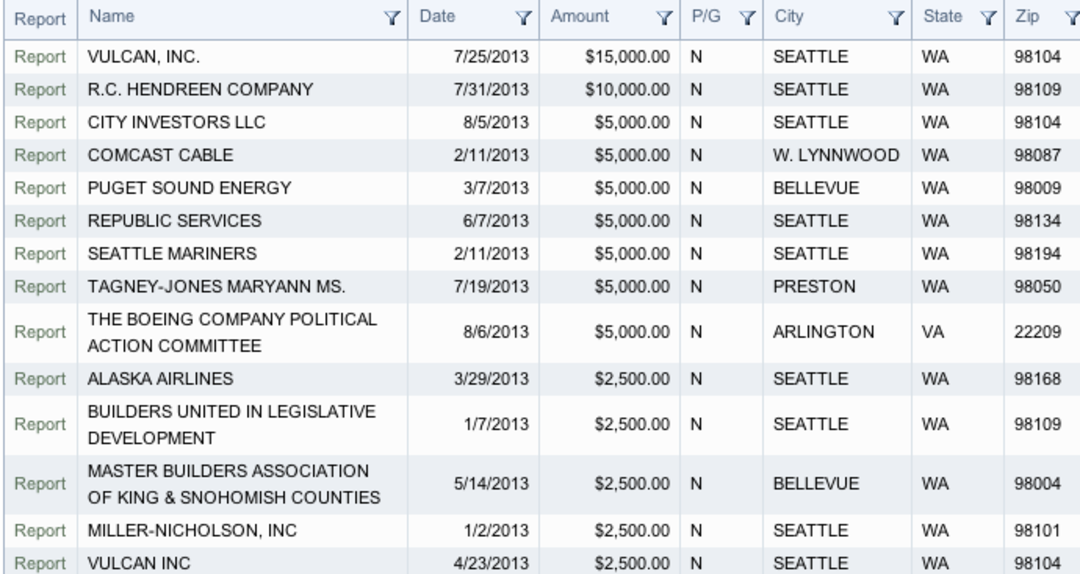Screen dimensions: 1080x574
Task: Sort by Date column header
Action: [x=437, y=17]
